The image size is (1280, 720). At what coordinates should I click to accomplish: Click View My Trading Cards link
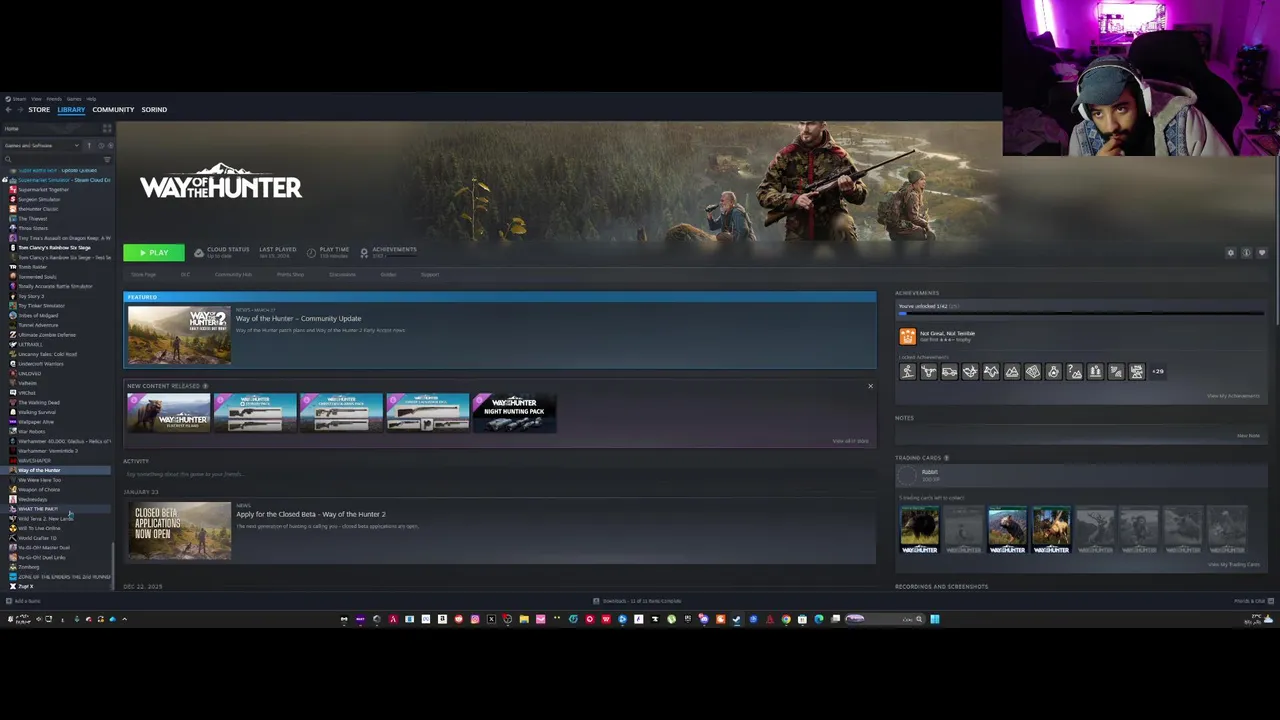click(x=1233, y=565)
